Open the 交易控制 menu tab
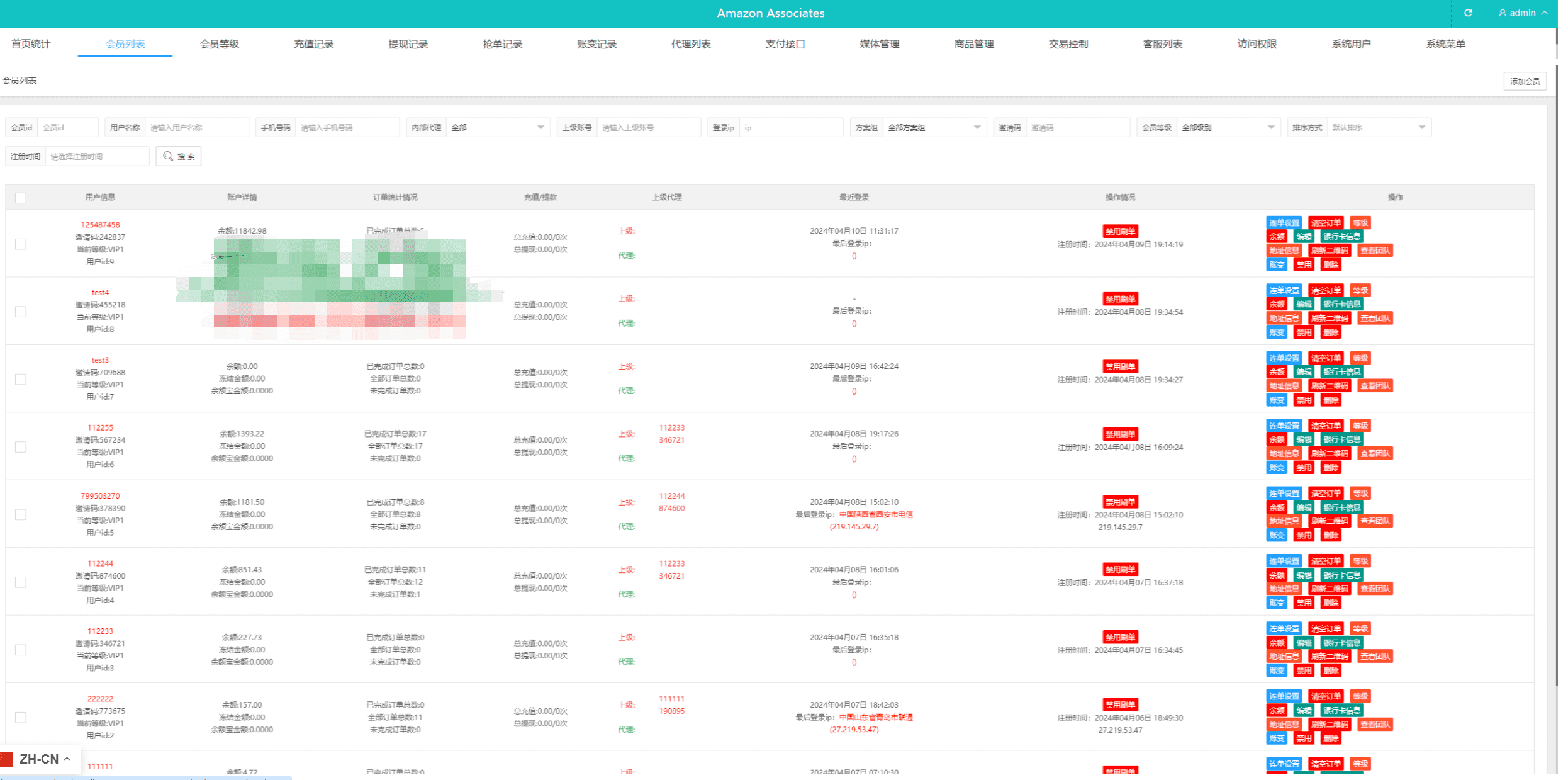This screenshot has width=1568, height=780. pyautogui.click(x=1068, y=44)
